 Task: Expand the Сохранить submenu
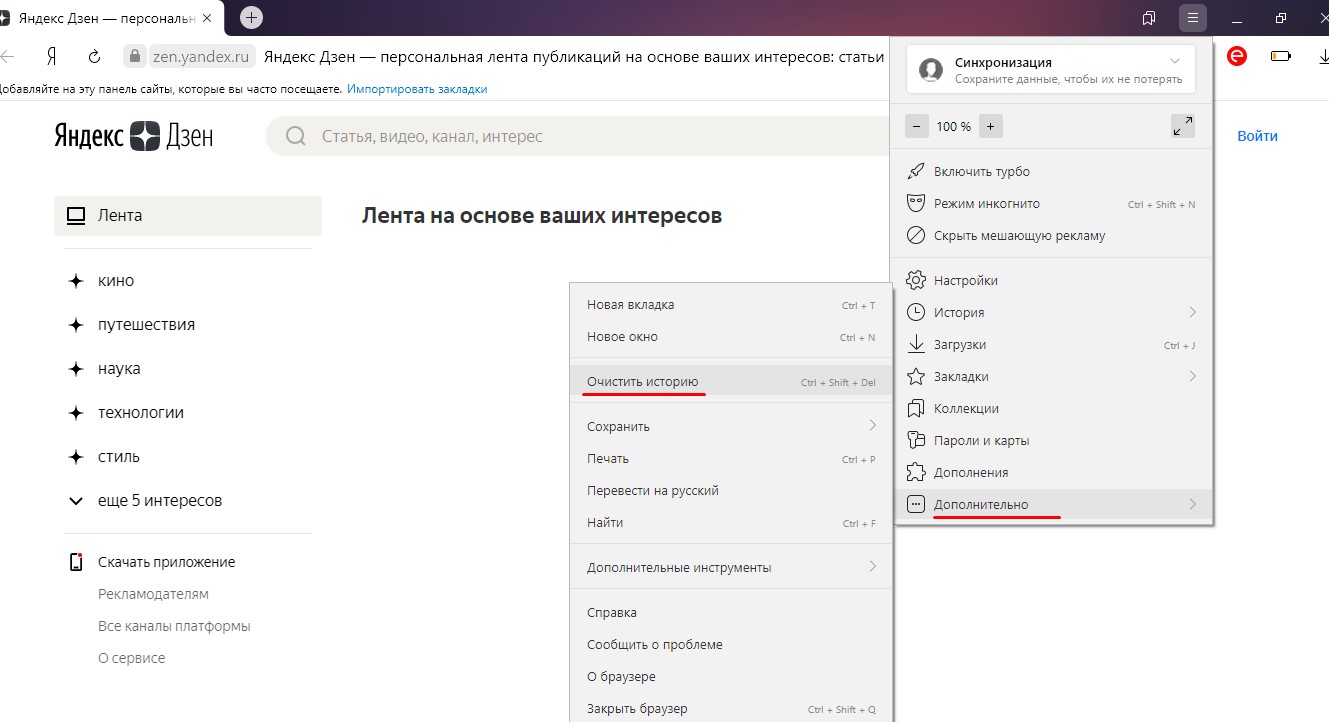(730, 426)
